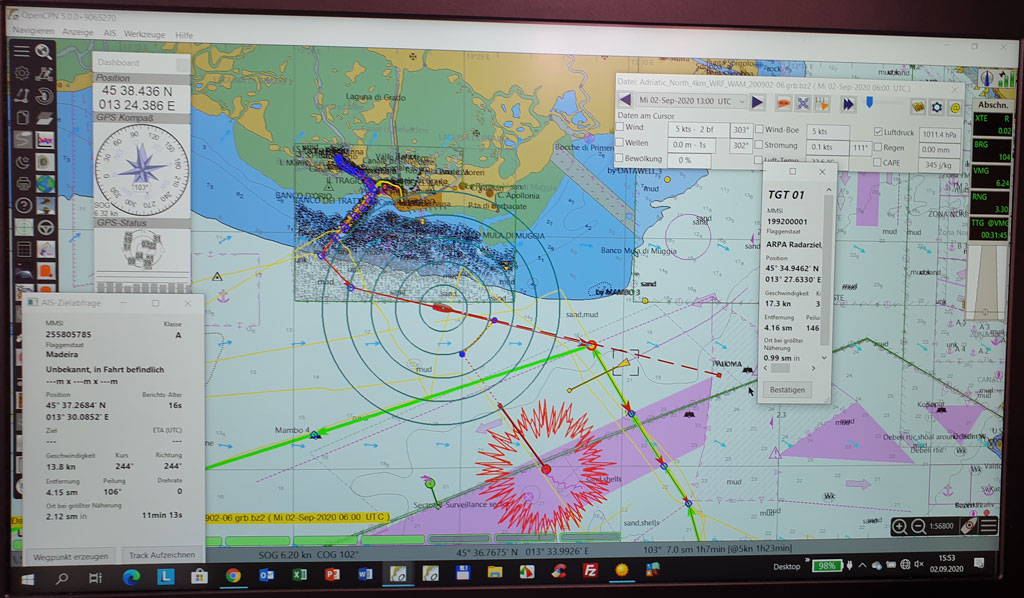The image size is (1024, 598).
Task: Enable the Regen checkbox
Action: [x=878, y=148]
